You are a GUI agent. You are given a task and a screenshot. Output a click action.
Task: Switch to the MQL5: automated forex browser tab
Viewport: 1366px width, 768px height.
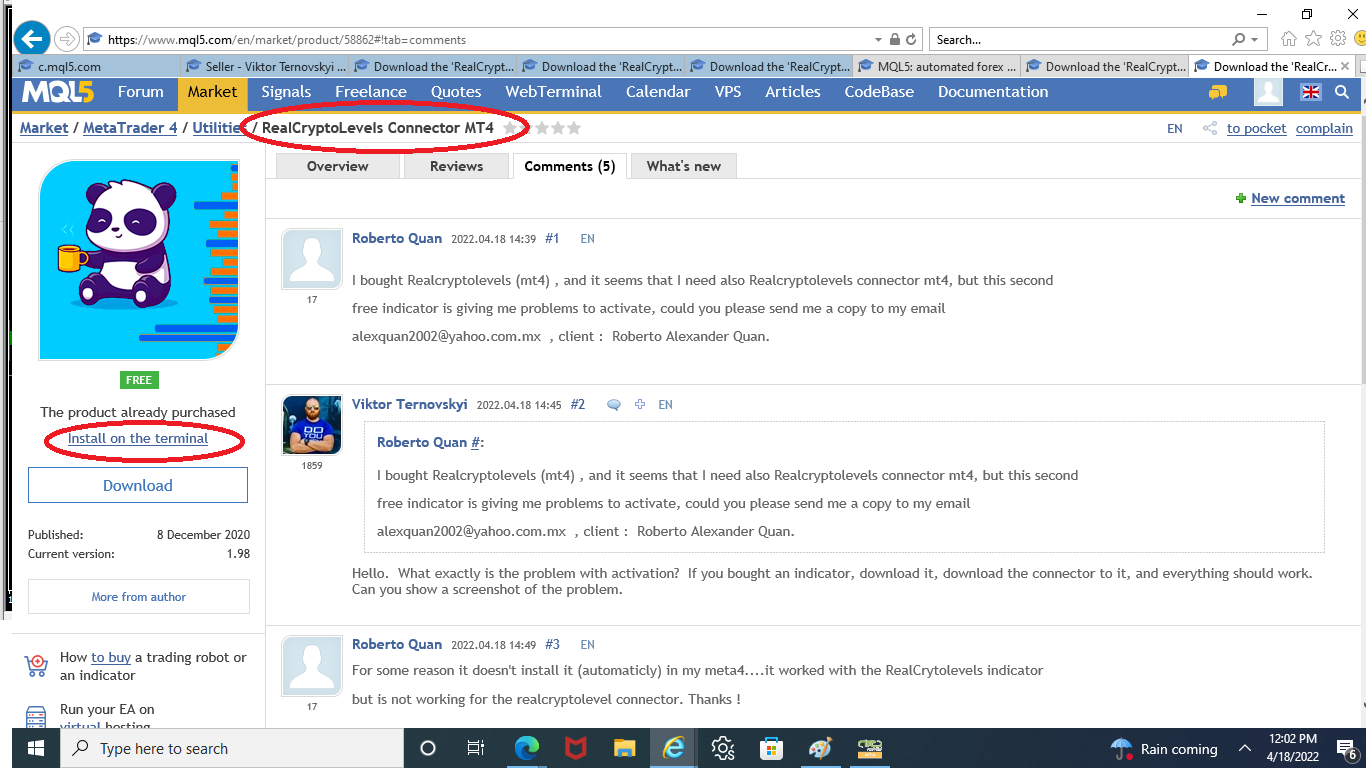coord(939,67)
